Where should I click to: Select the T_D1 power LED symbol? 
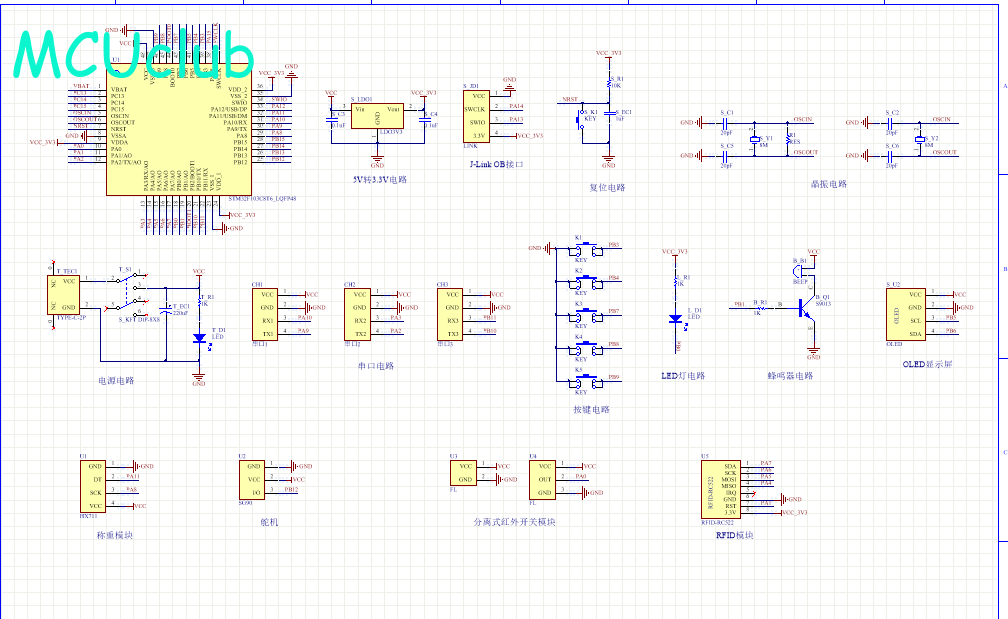pyautogui.click(x=199, y=337)
